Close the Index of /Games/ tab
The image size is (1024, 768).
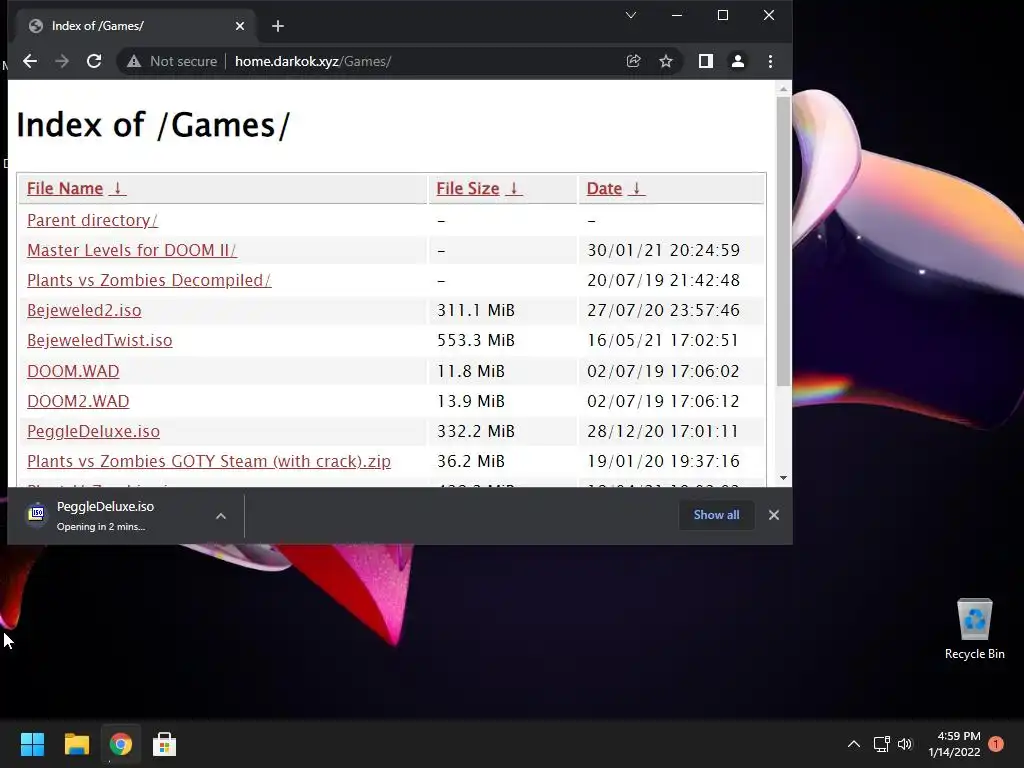click(240, 26)
